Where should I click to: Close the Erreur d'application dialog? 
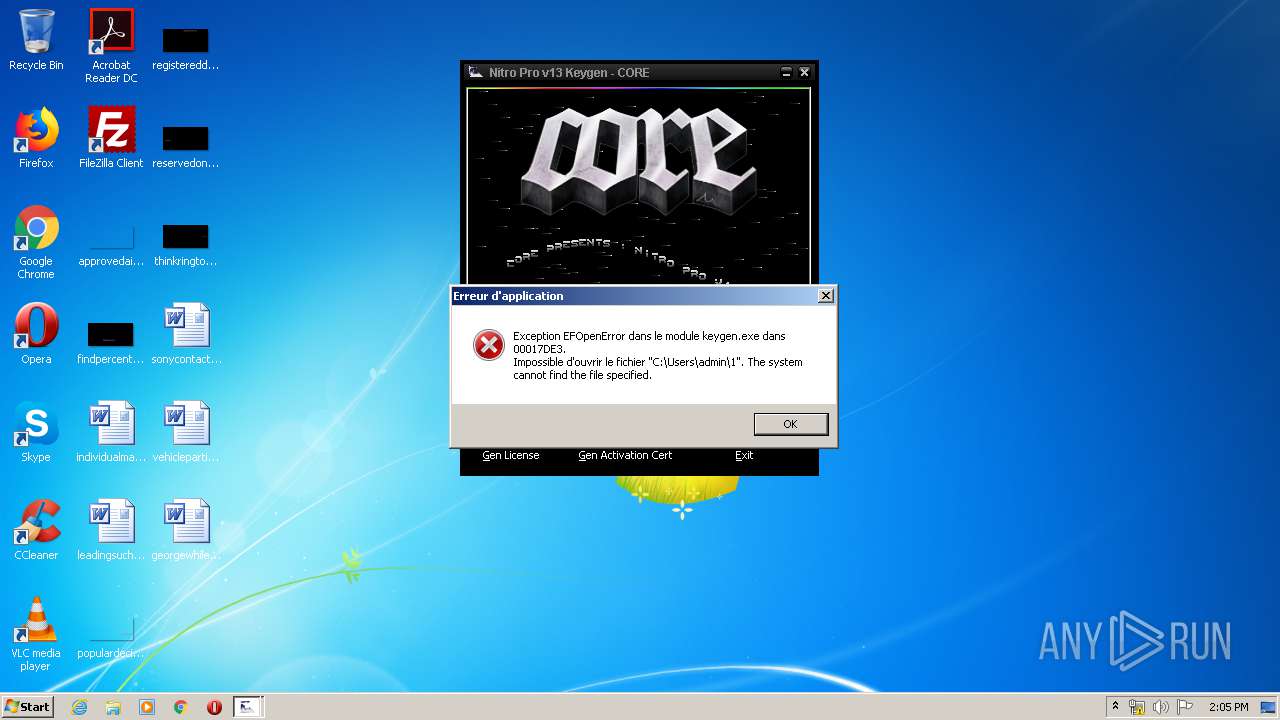pyautogui.click(x=825, y=296)
